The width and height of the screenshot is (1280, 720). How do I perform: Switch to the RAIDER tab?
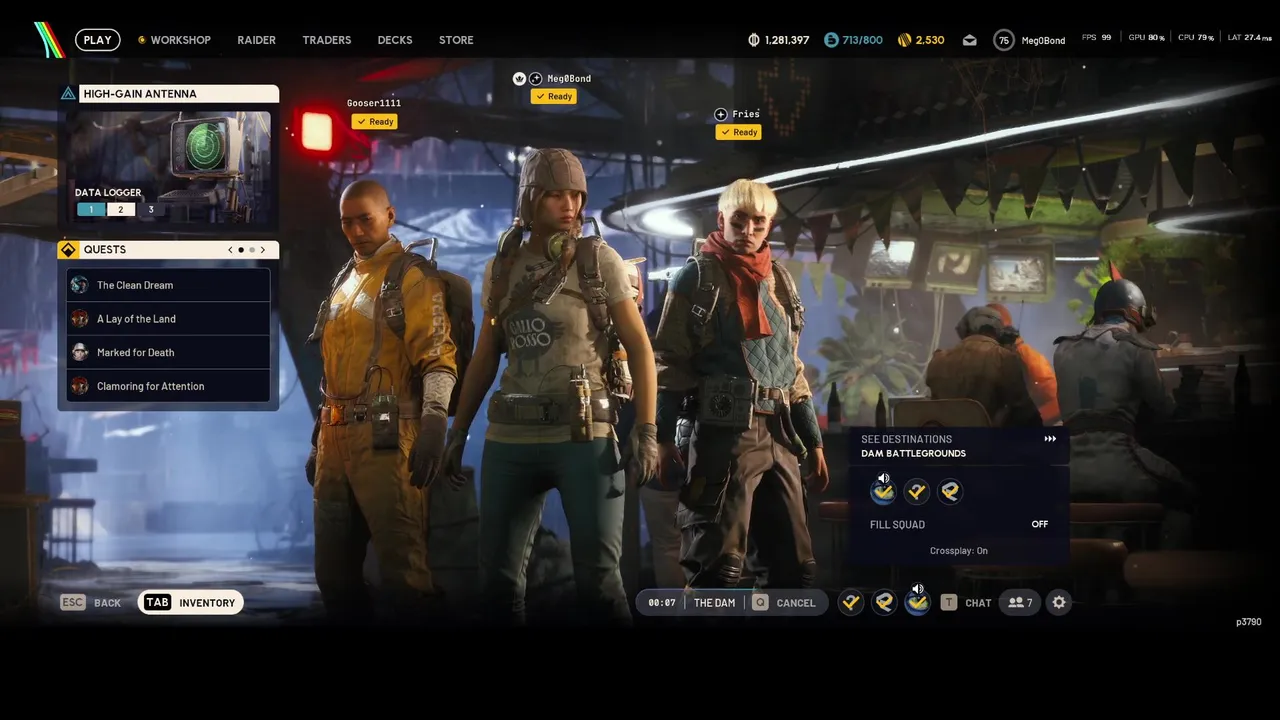[256, 40]
